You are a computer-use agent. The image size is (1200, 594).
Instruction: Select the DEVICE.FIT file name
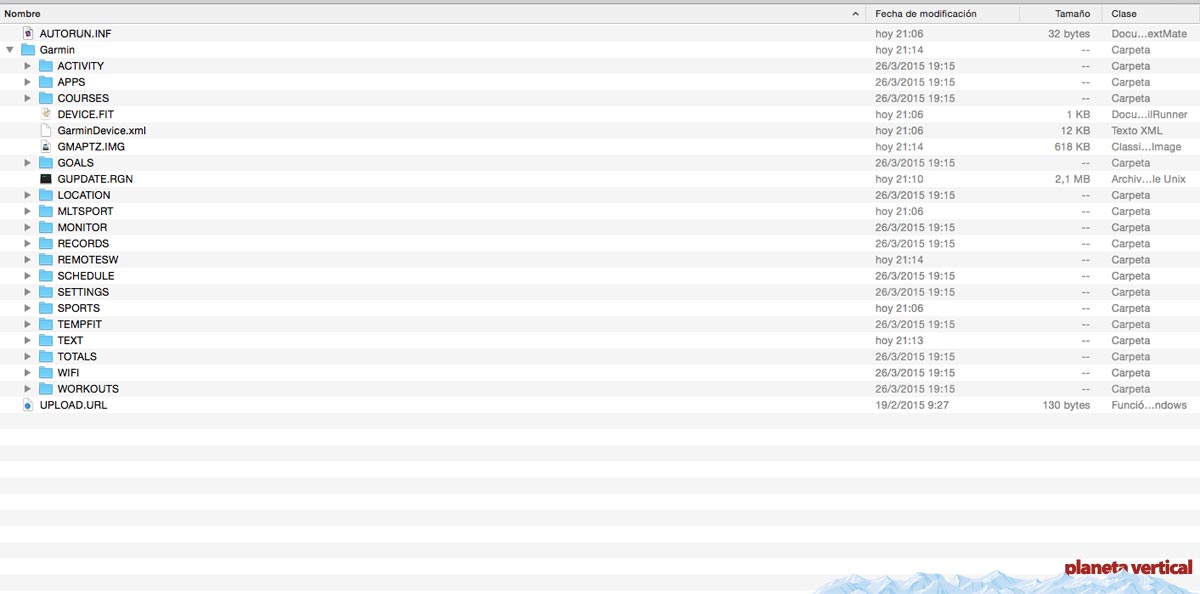(86, 115)
